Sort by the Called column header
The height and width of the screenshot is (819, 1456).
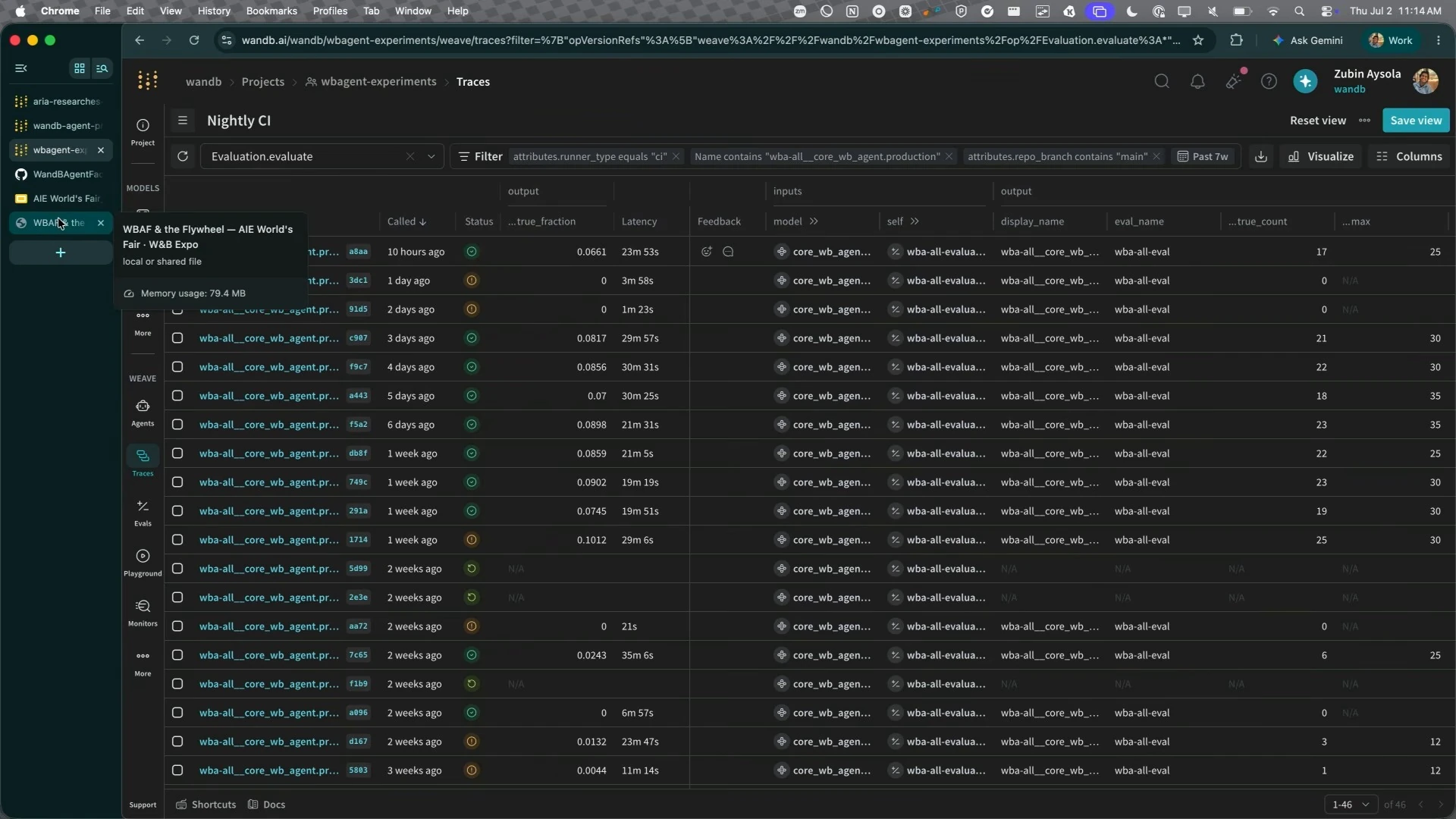point(406,221)
